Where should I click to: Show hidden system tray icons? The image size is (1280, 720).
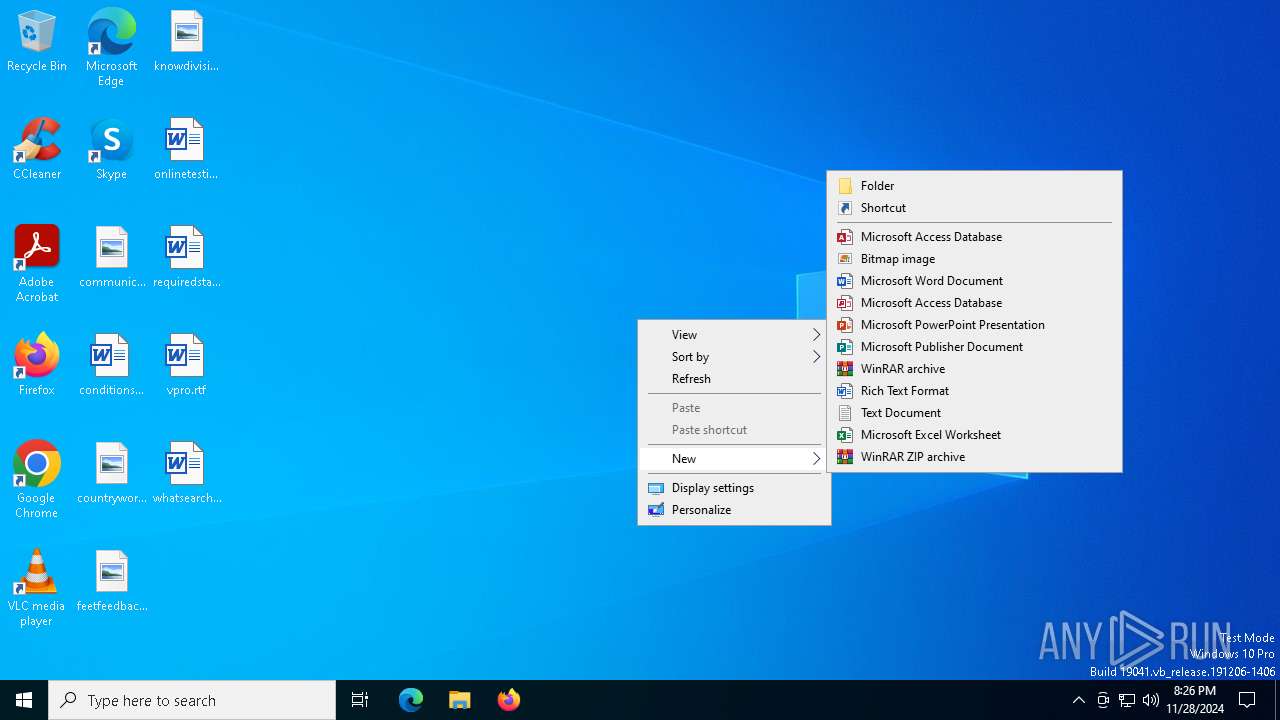[1079, 700]
